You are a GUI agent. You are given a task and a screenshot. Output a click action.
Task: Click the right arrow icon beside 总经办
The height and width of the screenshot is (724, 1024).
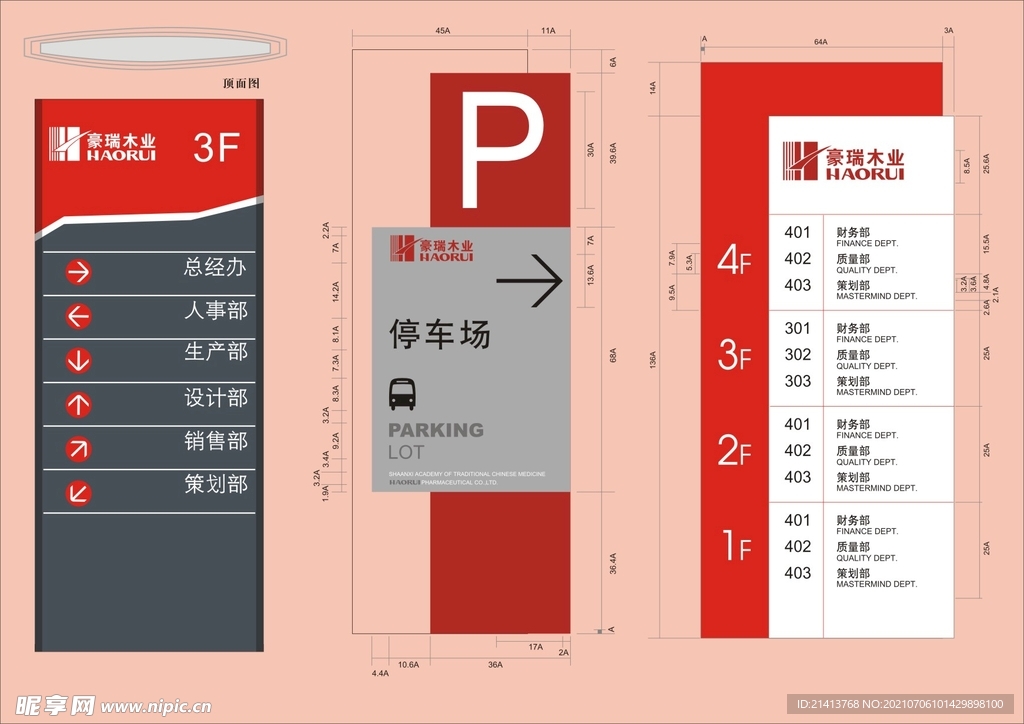tap(78, 272)
